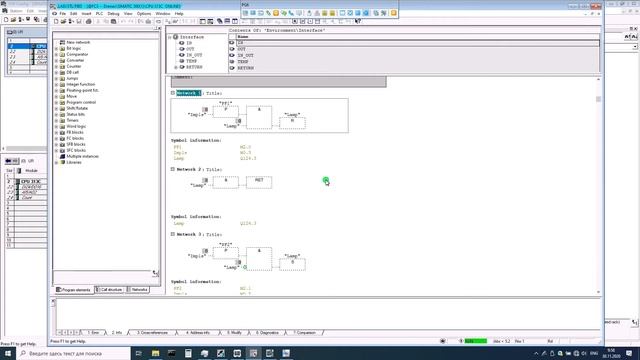640x360 pixels.
Task: Expand the Jumps folder
Action: (56, 78)
